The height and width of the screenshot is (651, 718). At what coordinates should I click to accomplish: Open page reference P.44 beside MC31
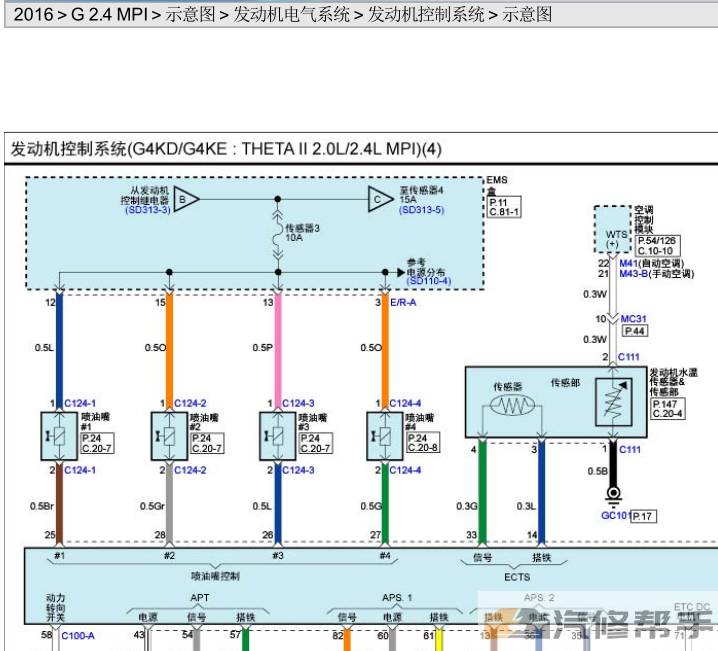(x=634, y=331)
